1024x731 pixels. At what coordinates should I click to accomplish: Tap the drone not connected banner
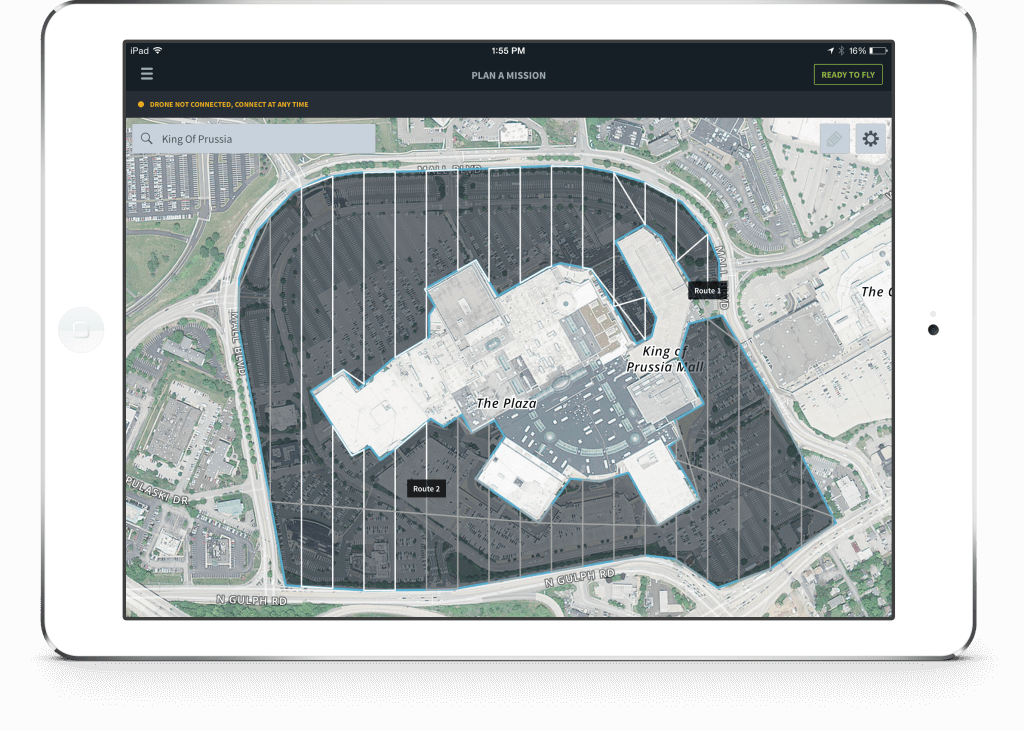[x=228, y=105]
